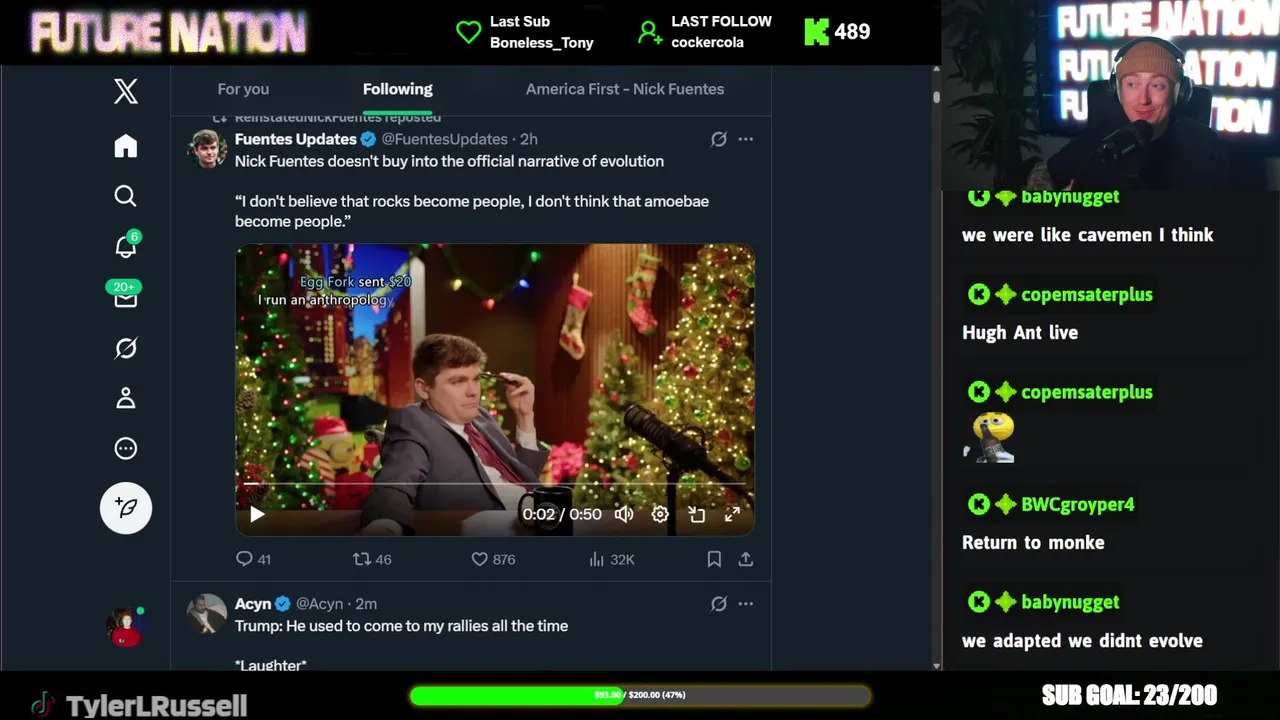Click chat username BWCgroyper4
Viewport: 1280px width, 720px height.
tap(1078, 505)
